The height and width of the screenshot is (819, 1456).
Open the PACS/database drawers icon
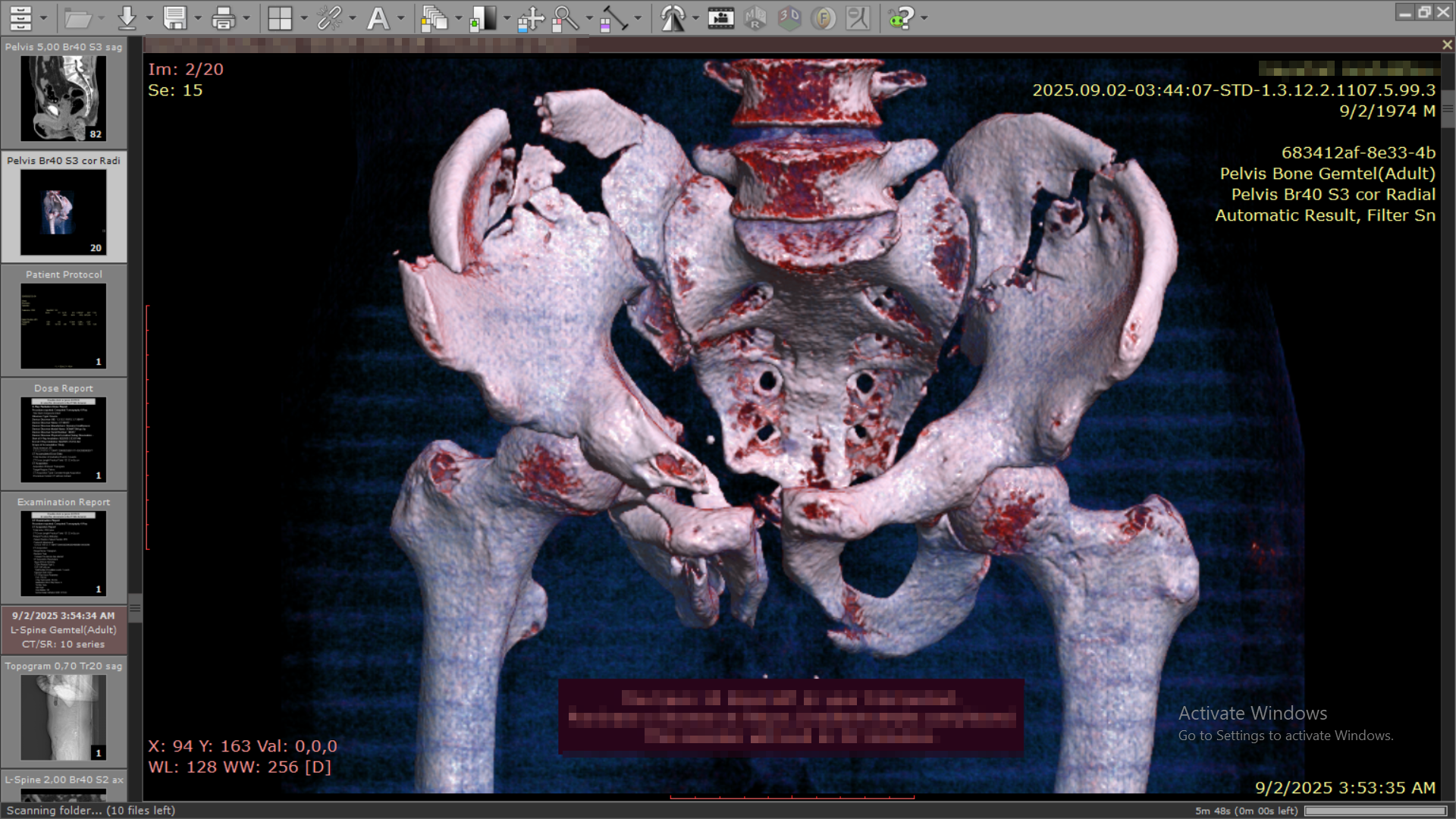pyautogui.click(x=20, y=17)
